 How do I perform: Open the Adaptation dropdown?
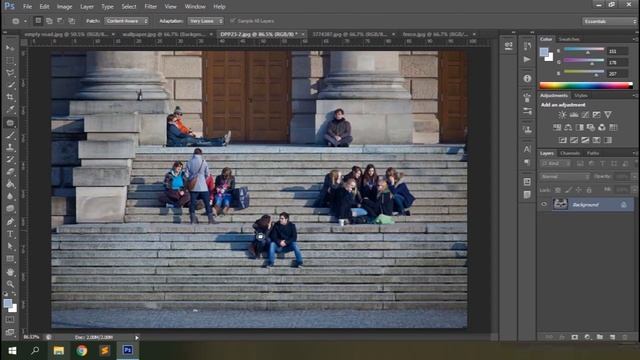[206, 21]
